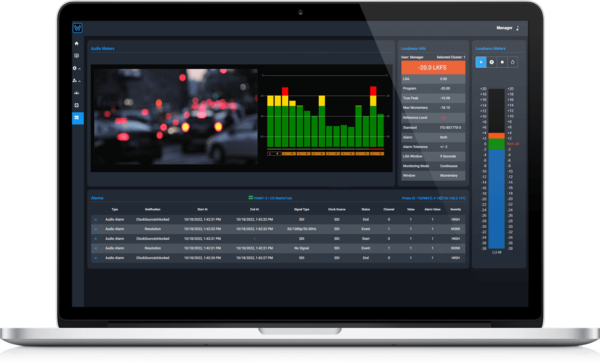This screenshot has height=364, width=600.
Task: Click the Alarm Both row
Action: pos(433,137)
